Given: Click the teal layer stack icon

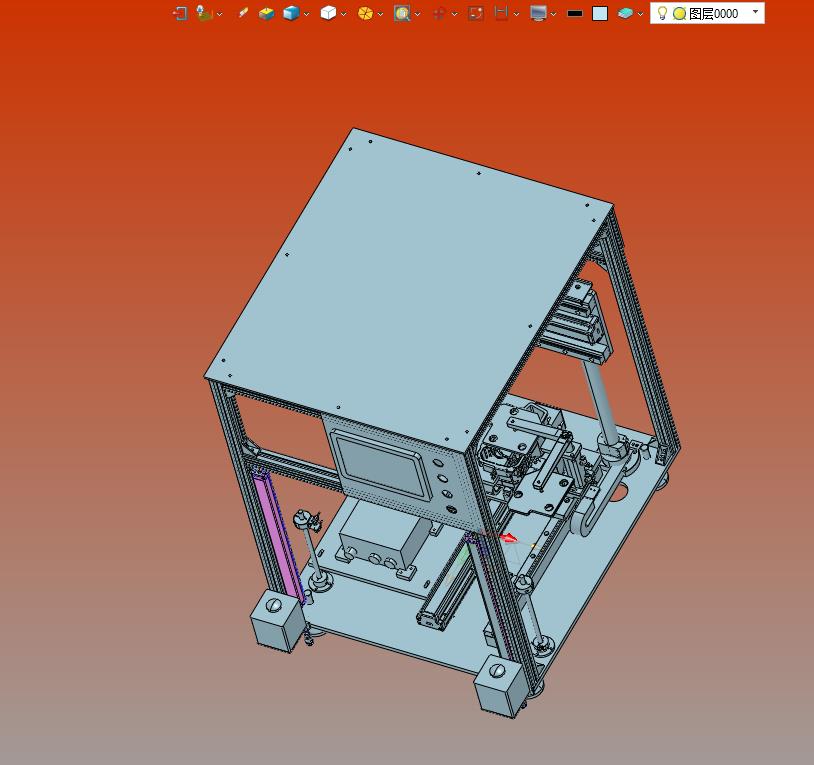Looking at the screenshot, I should [625, 13].
